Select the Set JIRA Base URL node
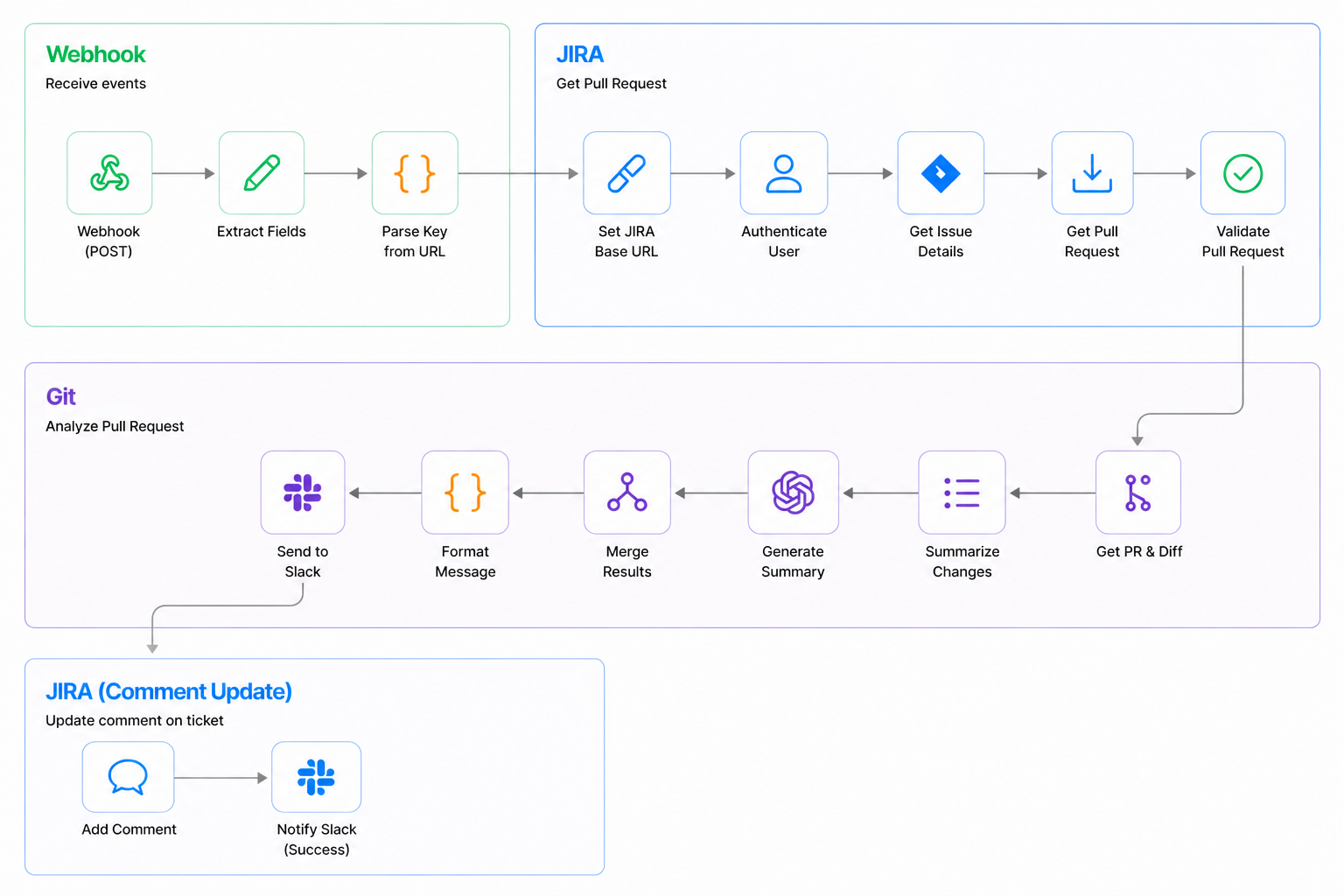Image resolution: width=1344 pixels, height=896 pixels. tap(626, 173)
